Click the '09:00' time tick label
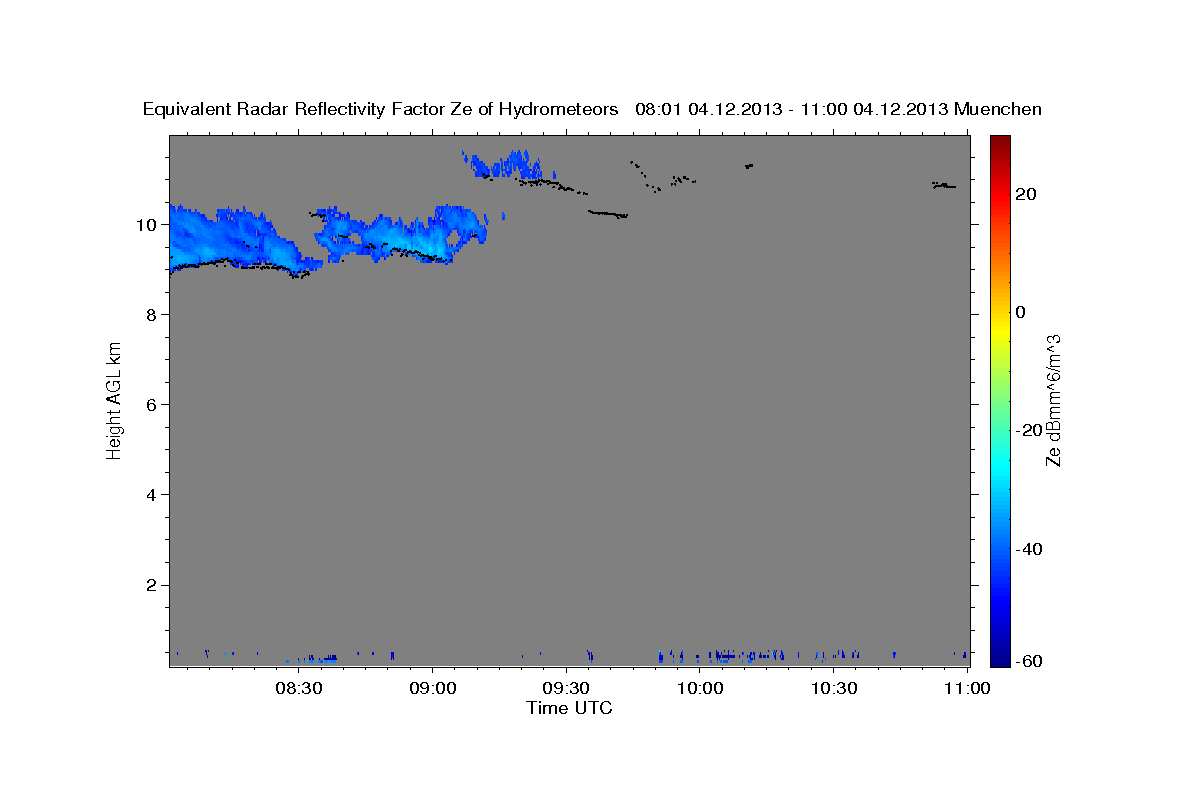Image resolution: width=1200 pixels, height=800 pixels. (x=432, y=688)
